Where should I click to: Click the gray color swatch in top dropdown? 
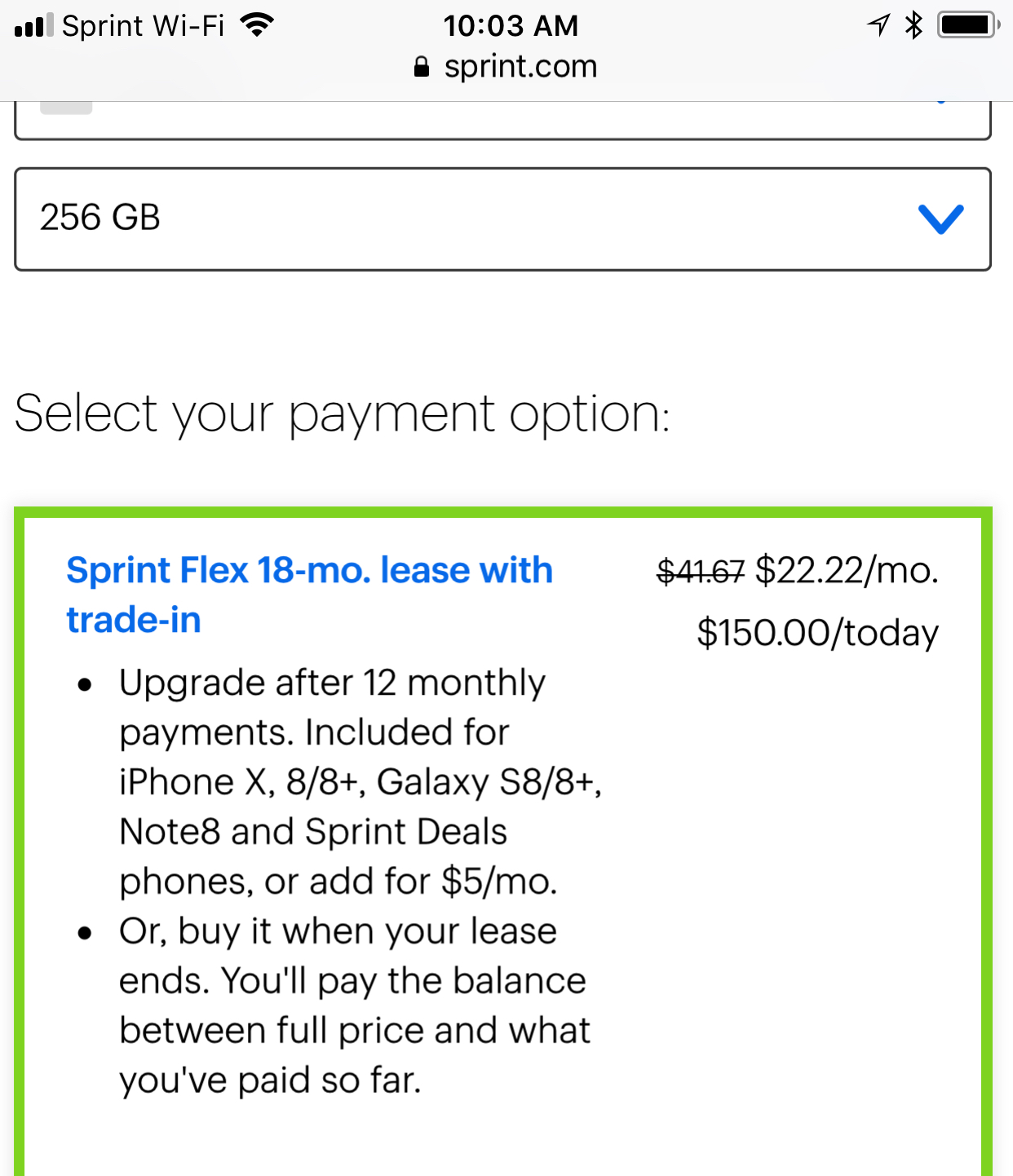point(66,107)
